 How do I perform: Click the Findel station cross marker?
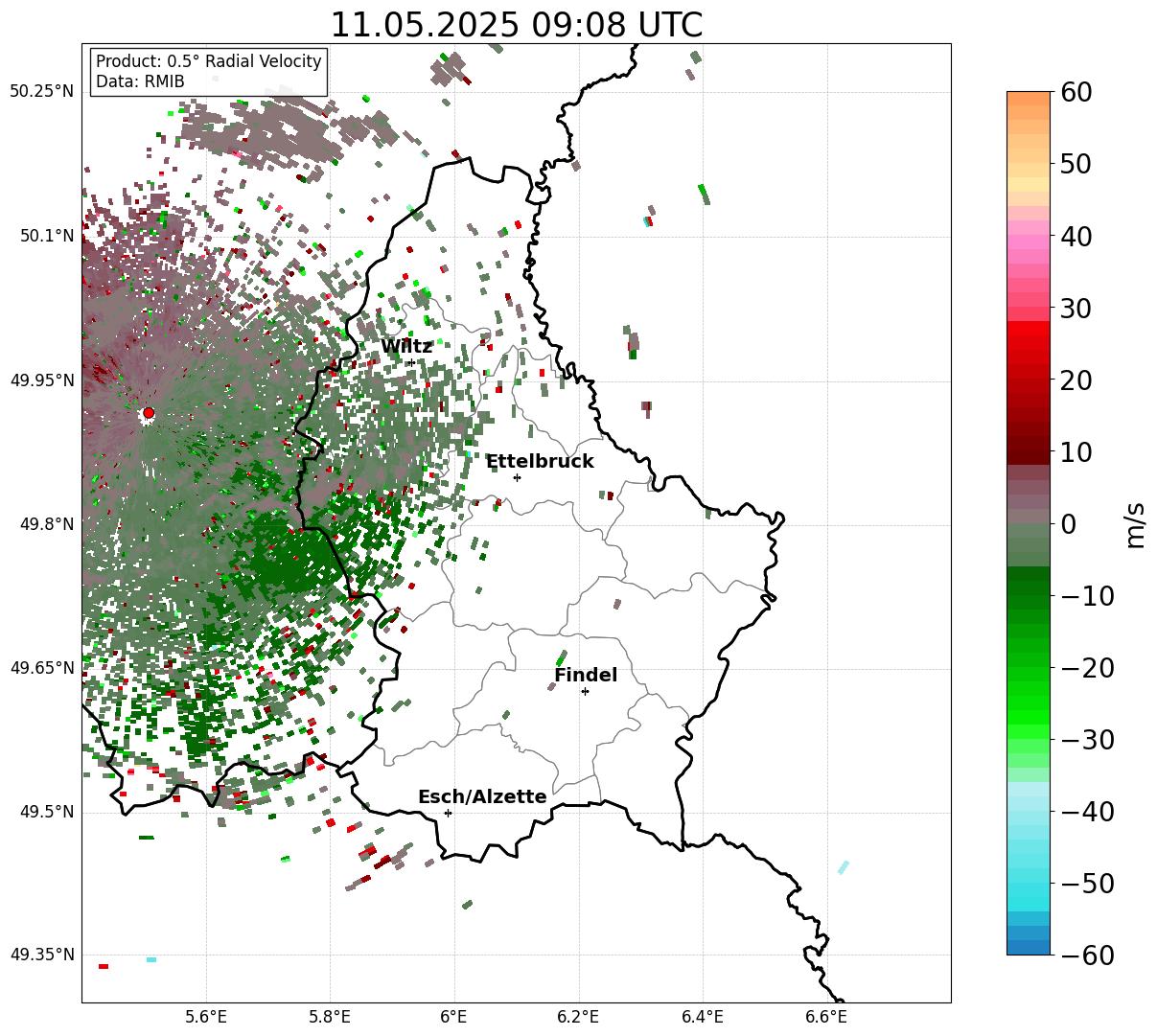point(585,691)
